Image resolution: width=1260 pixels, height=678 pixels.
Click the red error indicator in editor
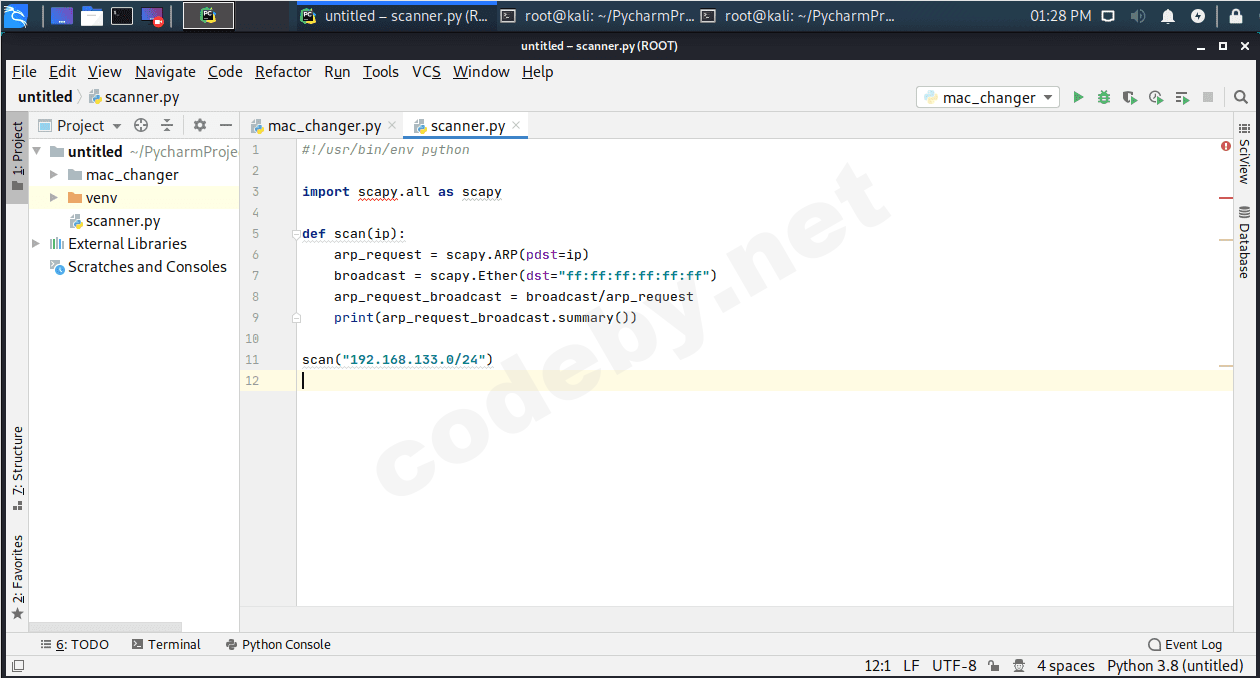[1225, 147]
